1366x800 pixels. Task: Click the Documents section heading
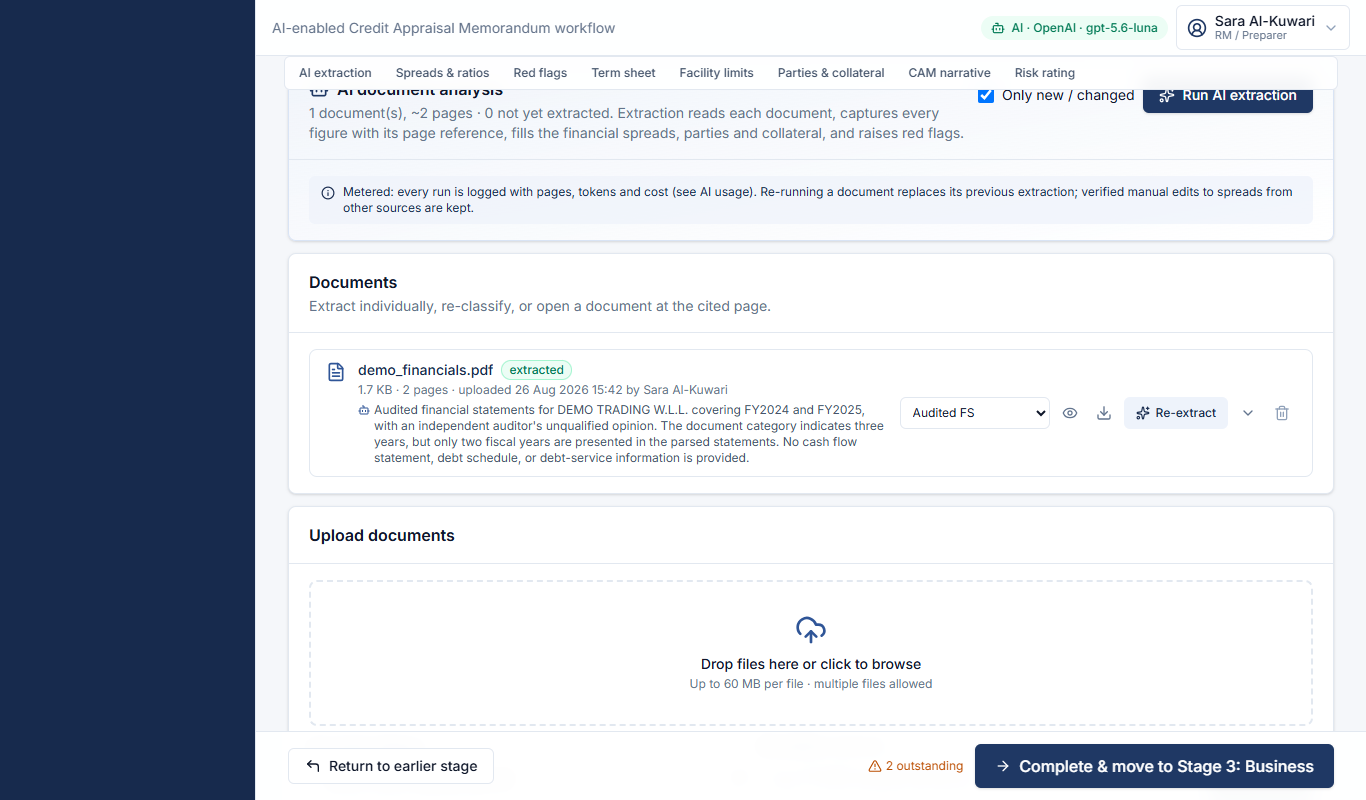pos(353,283)
